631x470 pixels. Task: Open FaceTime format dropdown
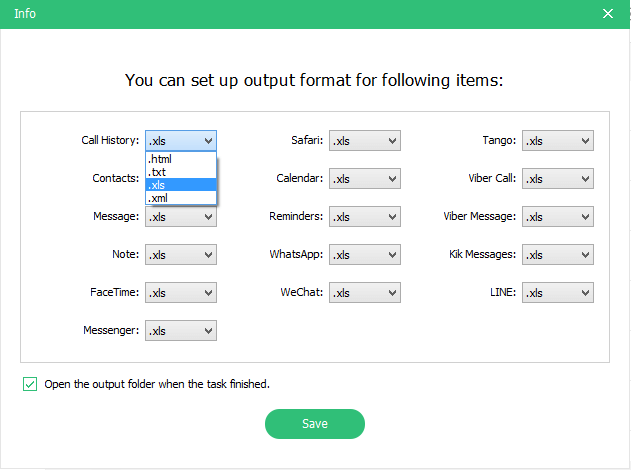180,293
